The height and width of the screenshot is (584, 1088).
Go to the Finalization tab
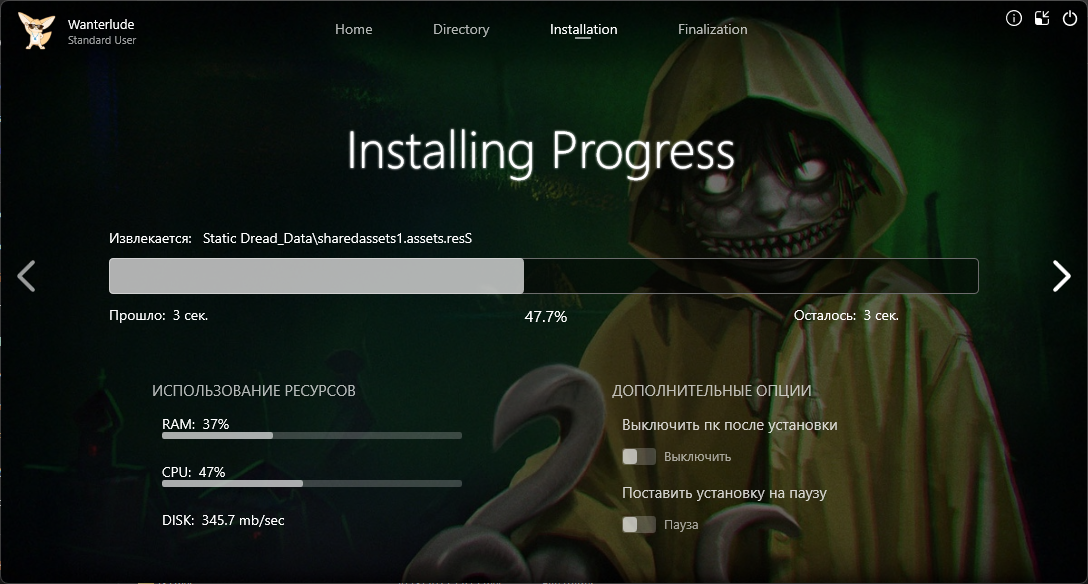click(712, 29)
